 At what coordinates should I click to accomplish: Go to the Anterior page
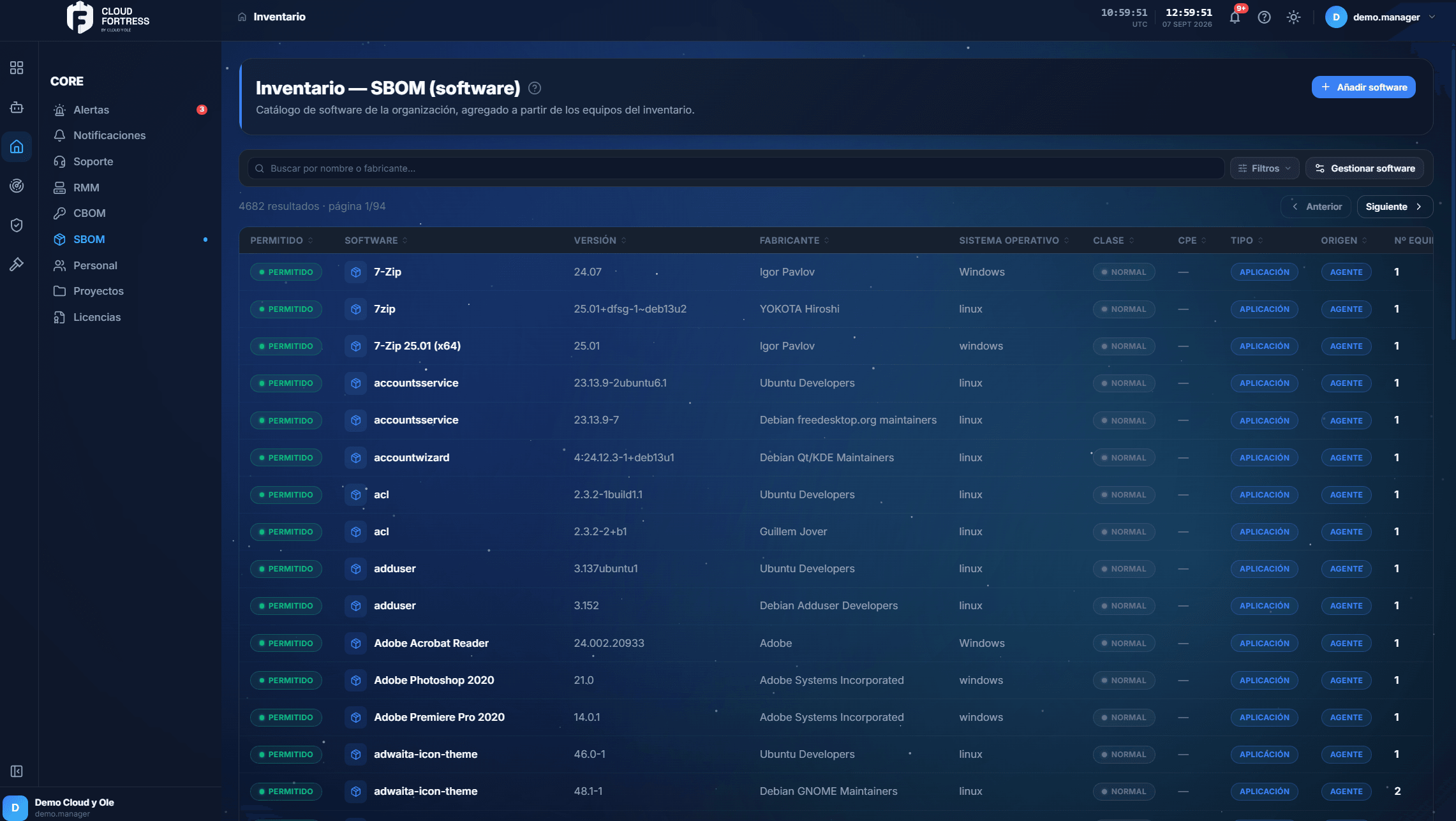pos(1316,207)
